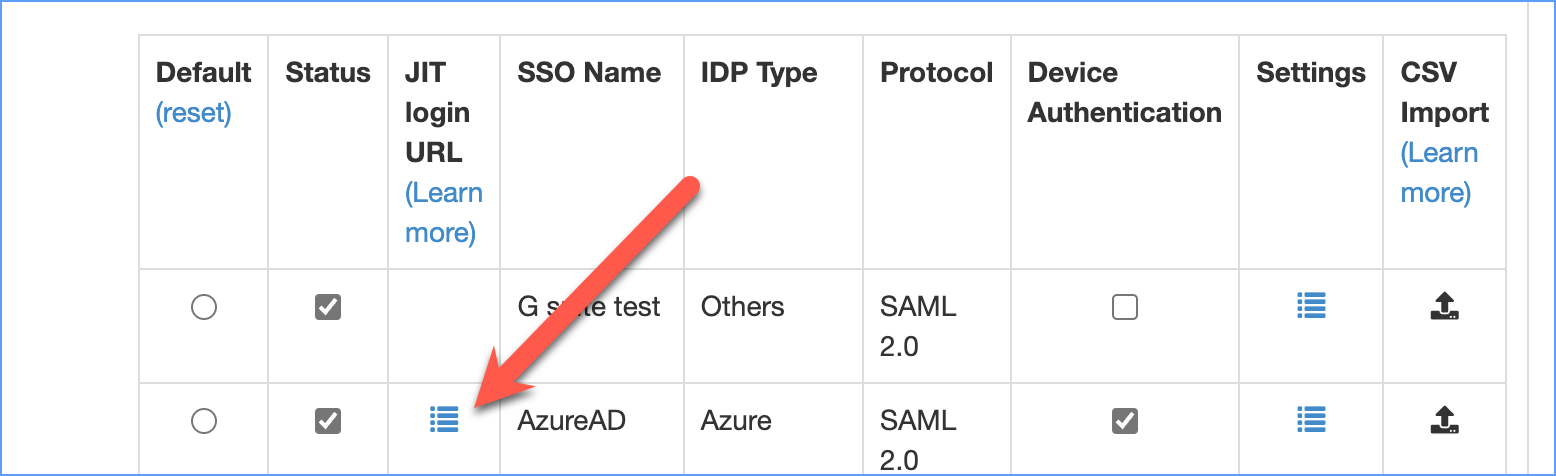This screenshot has height=476, width=1556.
Task: Click the Device Authentication column header
Action: click(1125, 93)
